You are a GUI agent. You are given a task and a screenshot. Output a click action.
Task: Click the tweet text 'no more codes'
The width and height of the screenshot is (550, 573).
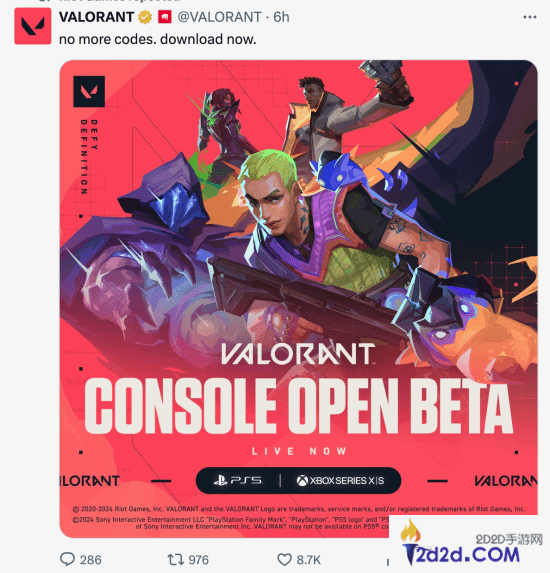pos(108,39)
